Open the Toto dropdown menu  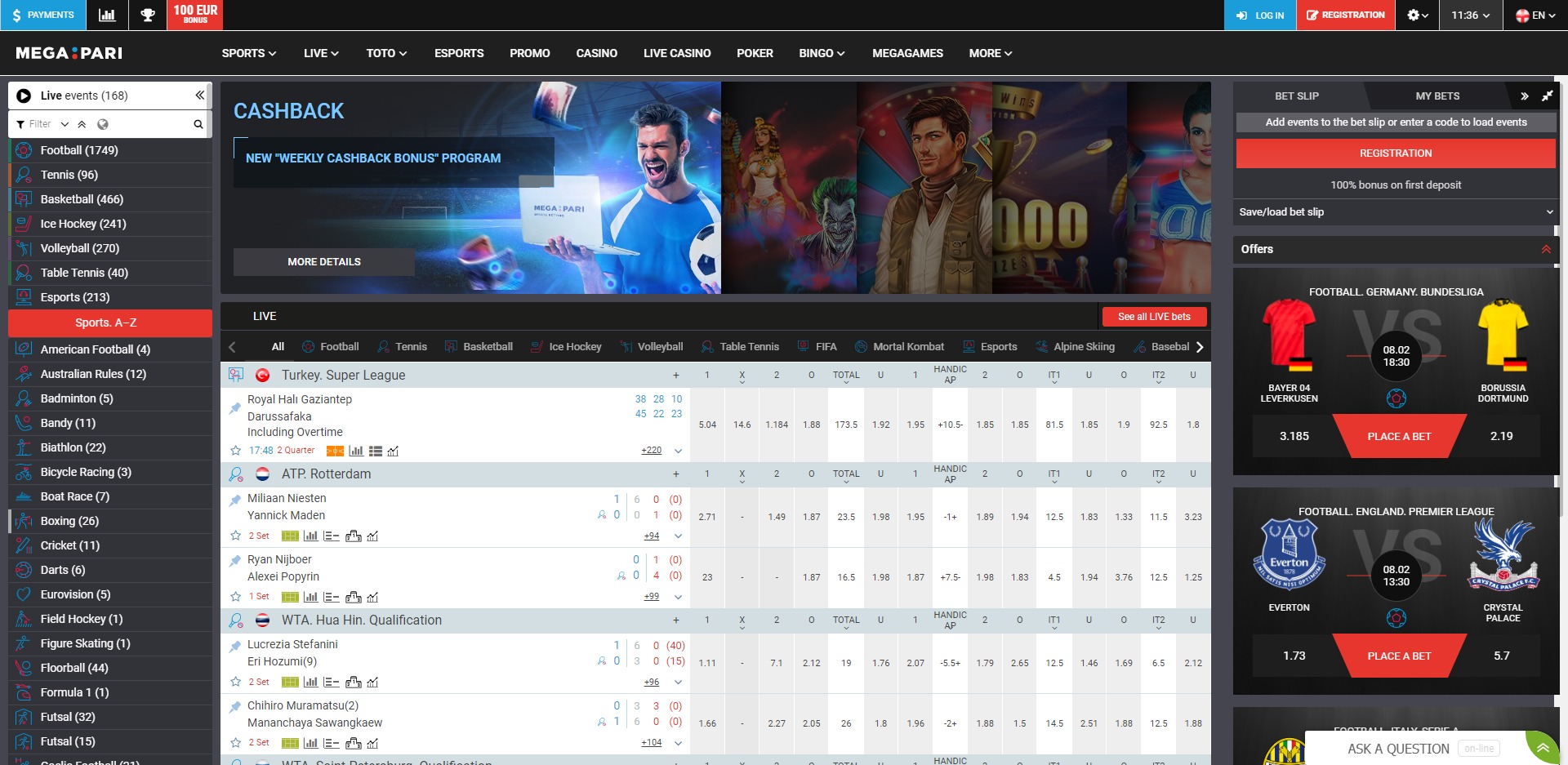[386, 53]
